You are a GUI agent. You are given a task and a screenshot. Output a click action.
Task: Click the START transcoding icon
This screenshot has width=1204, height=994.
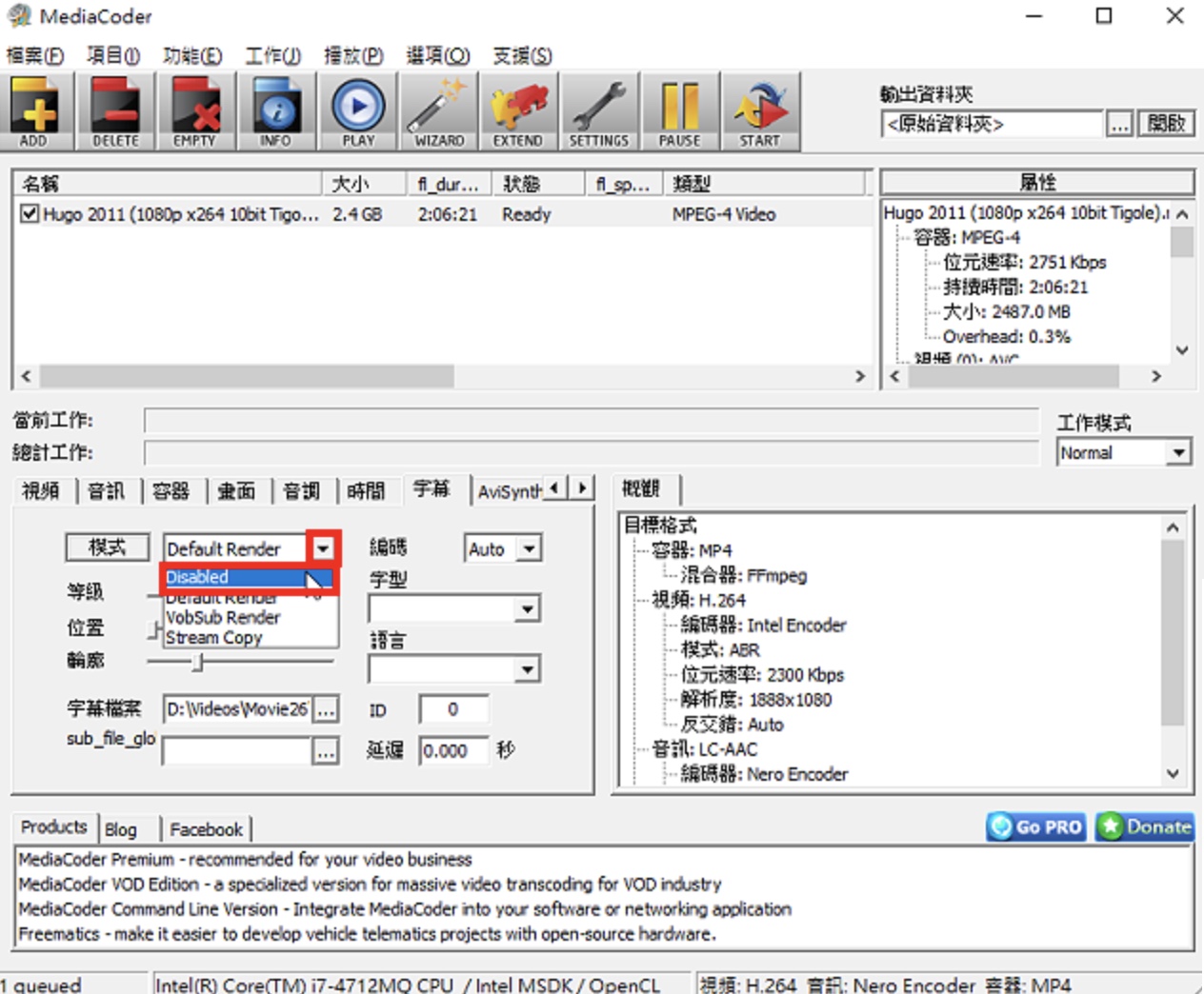point(759,111)
